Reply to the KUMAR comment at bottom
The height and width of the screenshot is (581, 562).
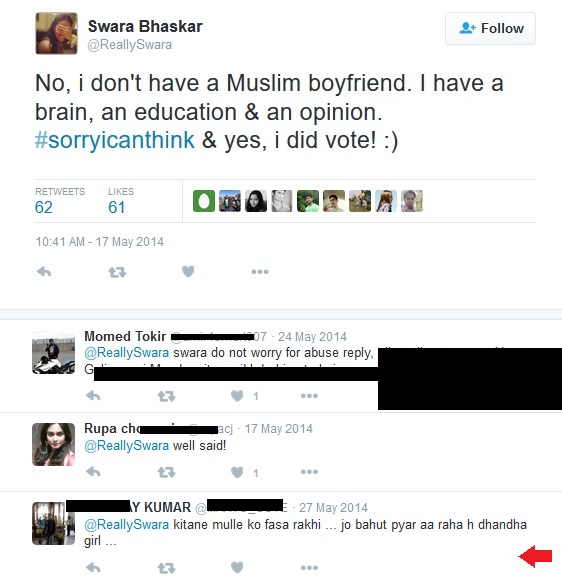[93, 567]
